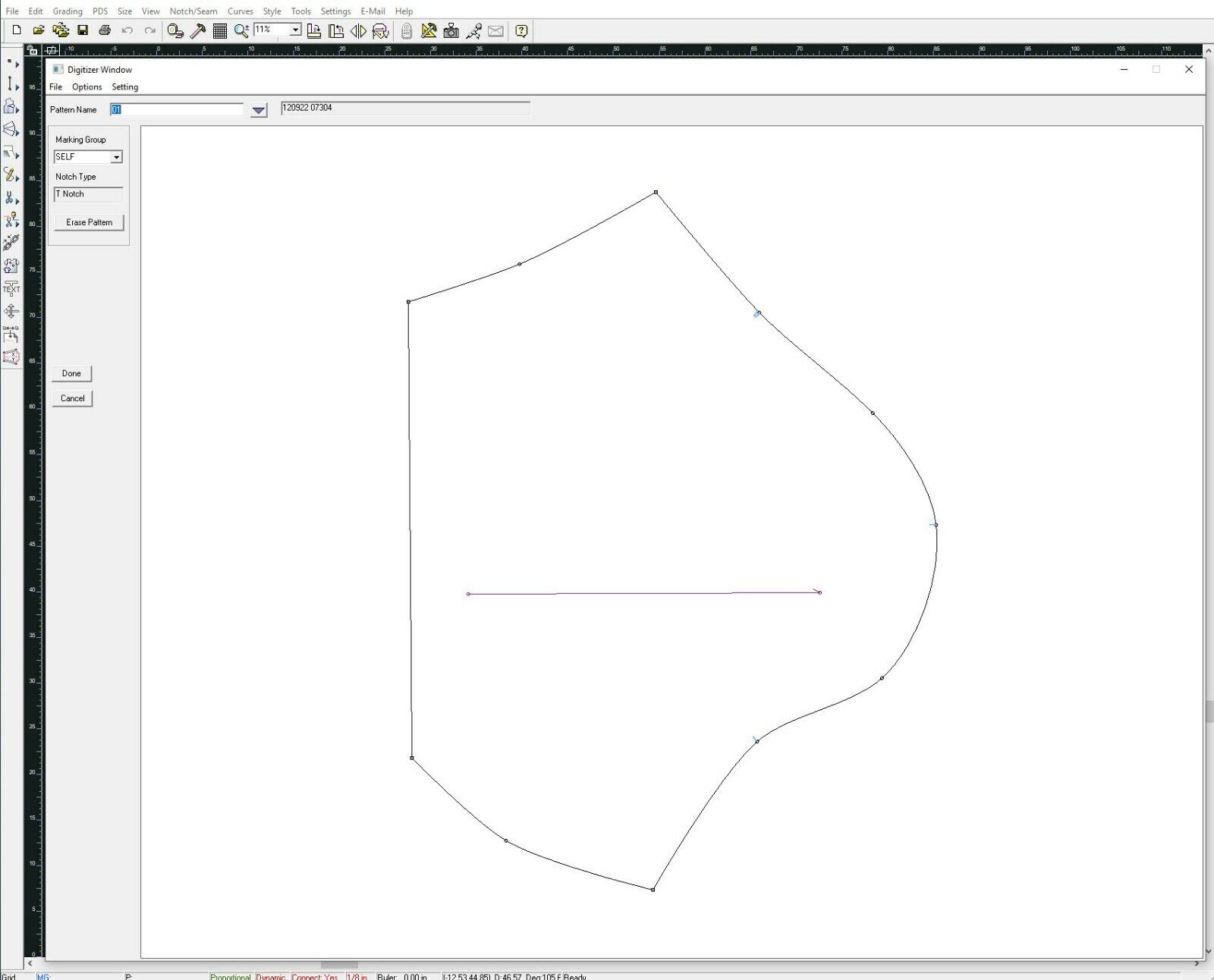Viewport: 1214px width, 980px height.
Task: Open the Notch/Seam menu
Action: click(193, 11)
